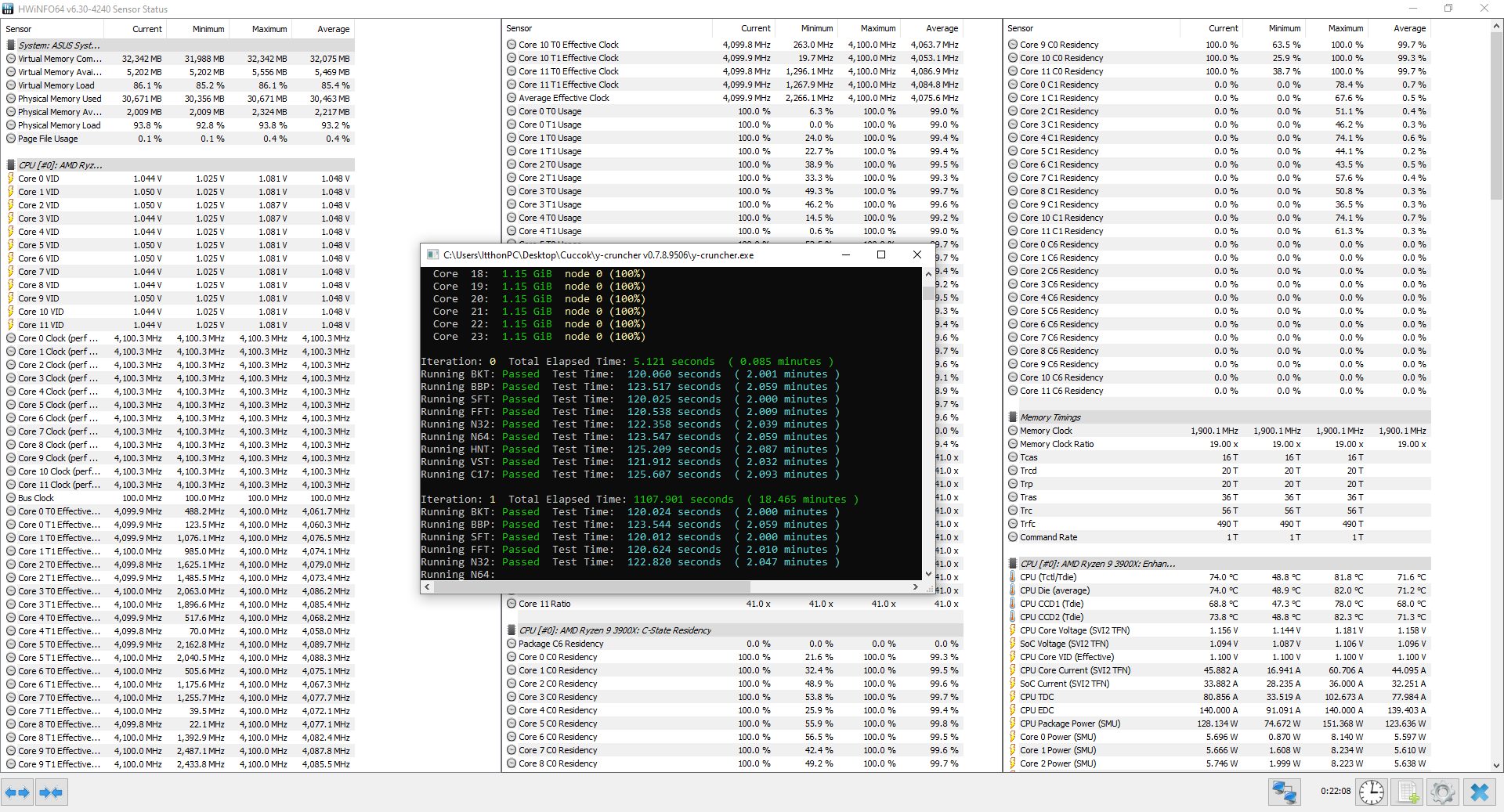Screen dimensions: 1504x812
Task: Expand sensor columns with the outward arrows button
Action: pos(17,792)
